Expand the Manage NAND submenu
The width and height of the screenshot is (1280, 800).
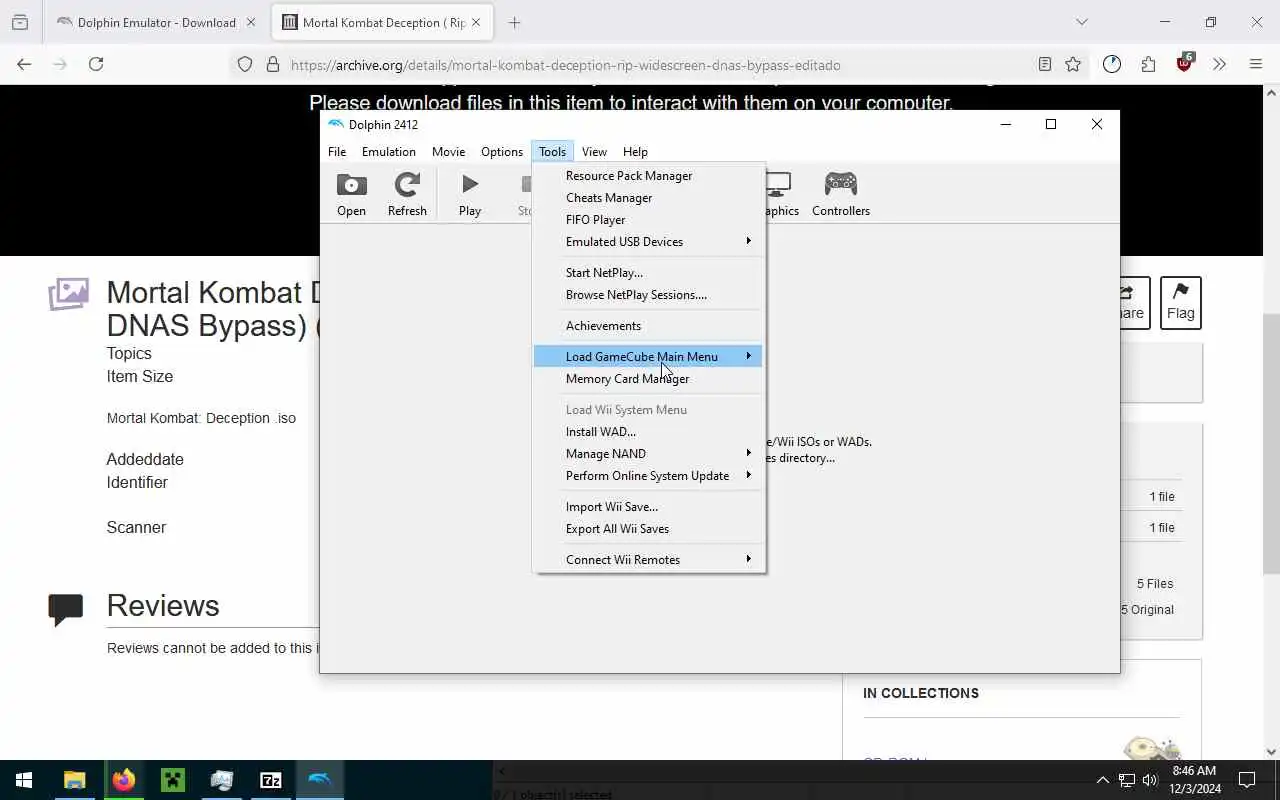pyautogui.click(x=648, y=454)
